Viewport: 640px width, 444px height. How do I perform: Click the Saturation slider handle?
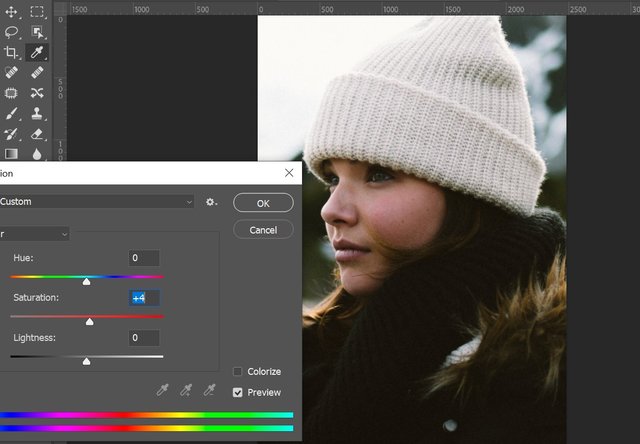click(x=90, y=321)
